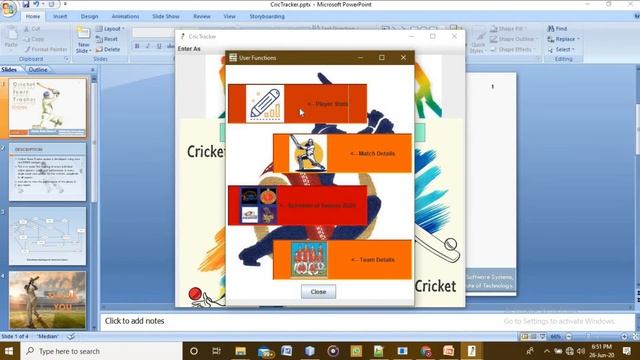Click the team photo beside Team Details
640x360 pixels.
click(x=309, y=260)
